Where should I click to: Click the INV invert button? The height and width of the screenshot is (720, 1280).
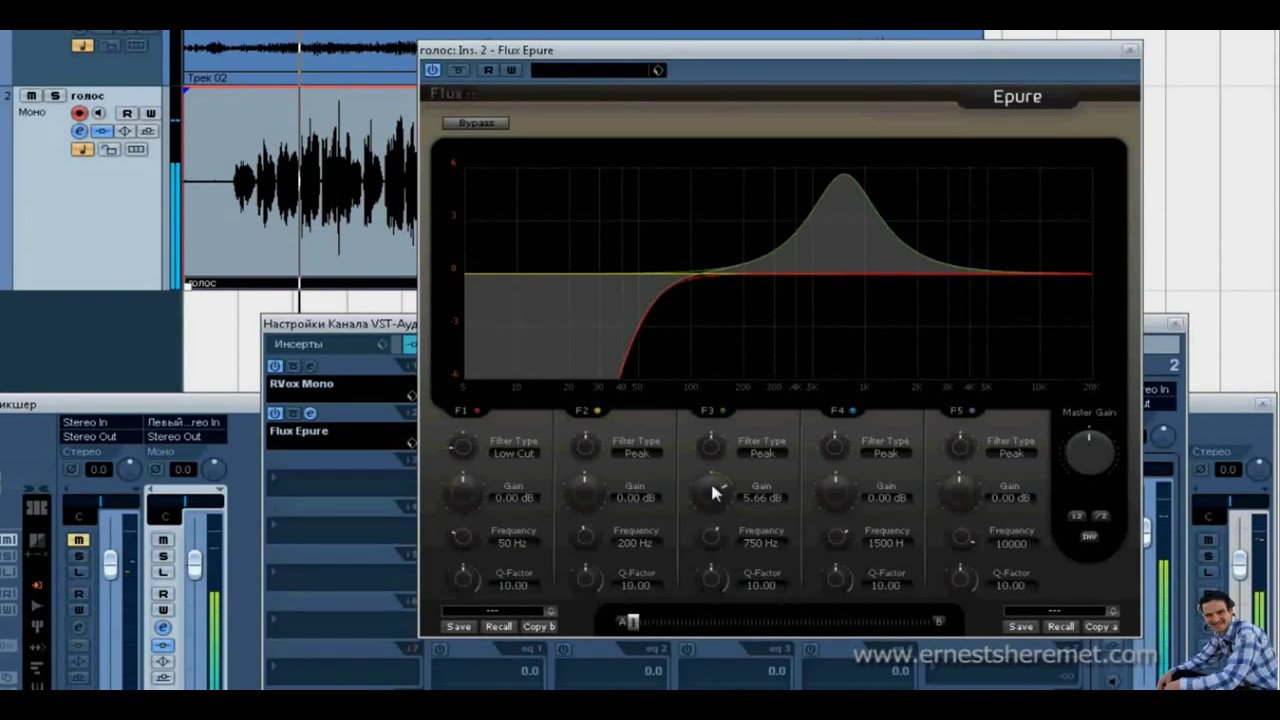pyautogui.click(x=1089, y=536)
